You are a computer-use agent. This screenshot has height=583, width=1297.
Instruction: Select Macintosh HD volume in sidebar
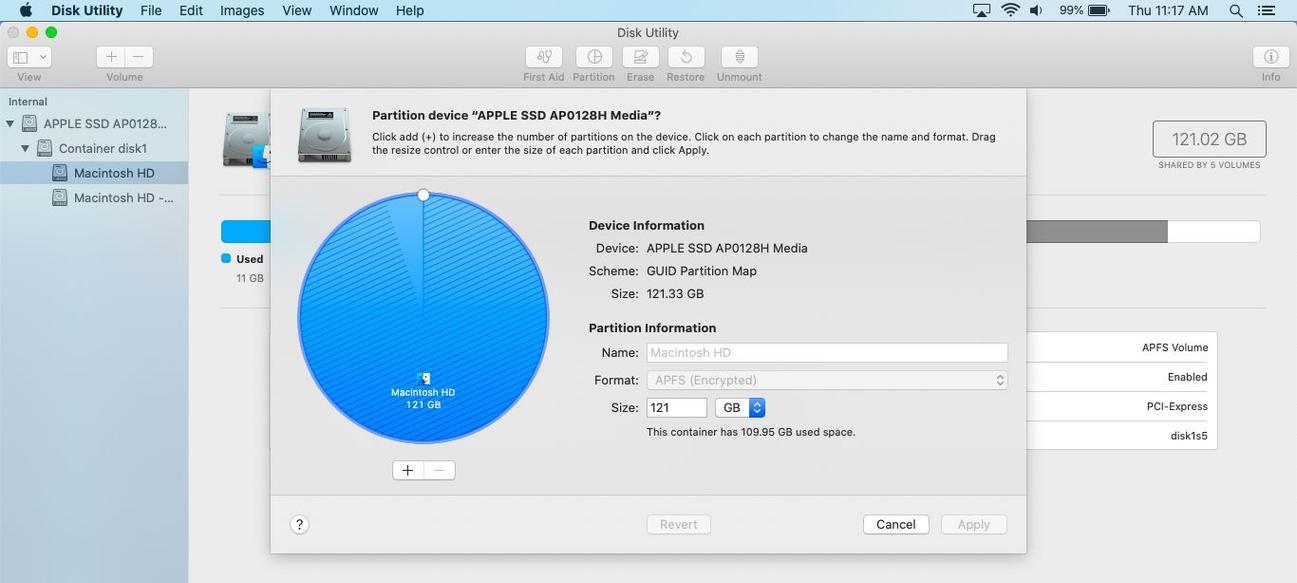(x=94, y=173)
